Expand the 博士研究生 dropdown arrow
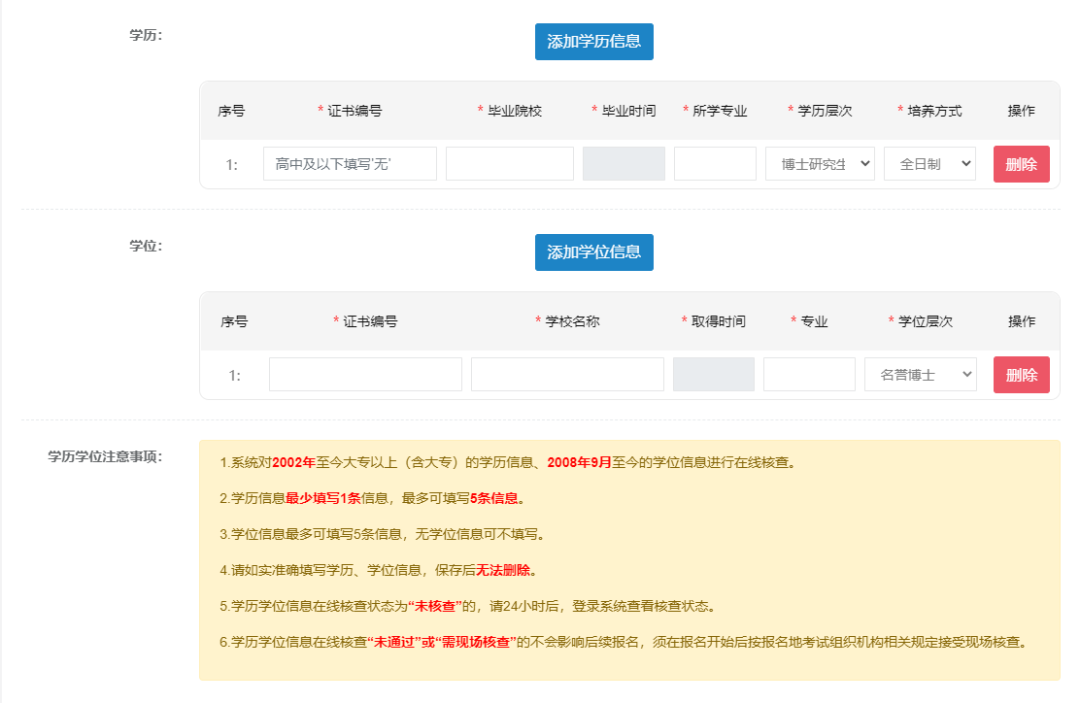Image resolution: width=1080 pixels, height=703 pixels. (x=866, y=163)
